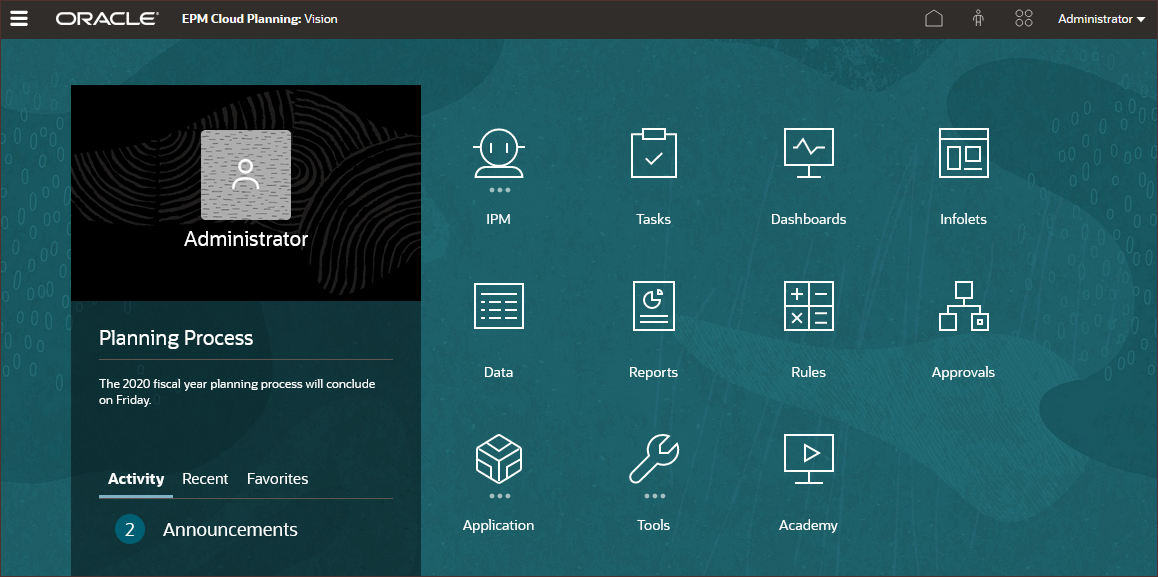Click the Announcements count badge 2

pyautogui.click(x=130, y=530)
